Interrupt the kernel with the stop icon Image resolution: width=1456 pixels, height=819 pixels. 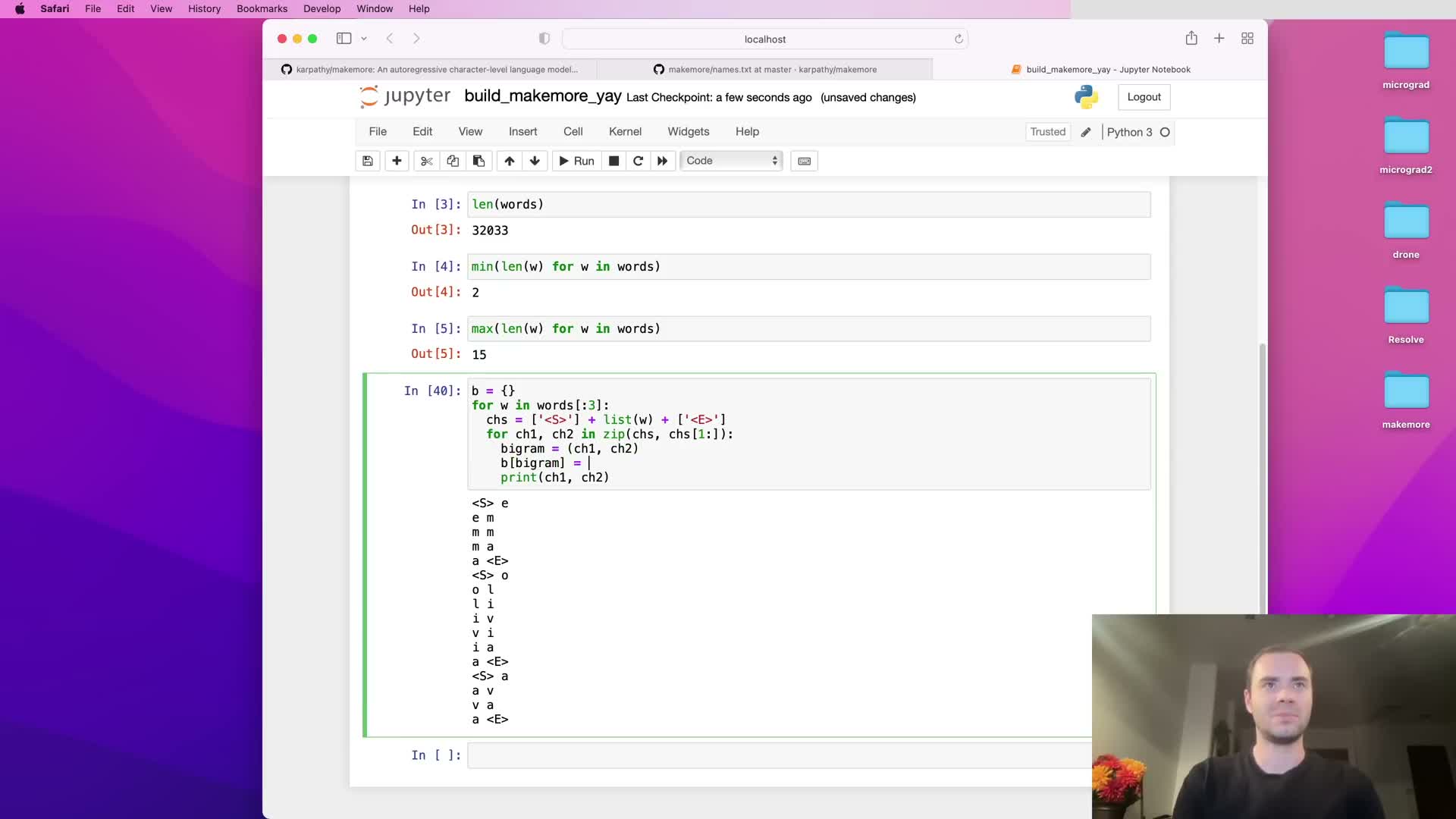click(x=614, y=161)
